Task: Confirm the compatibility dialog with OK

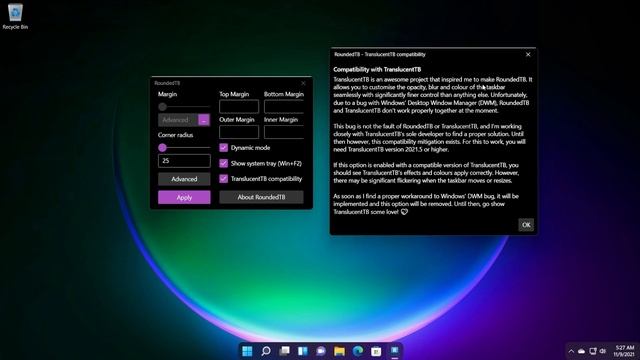Action: tap(526, 225)
